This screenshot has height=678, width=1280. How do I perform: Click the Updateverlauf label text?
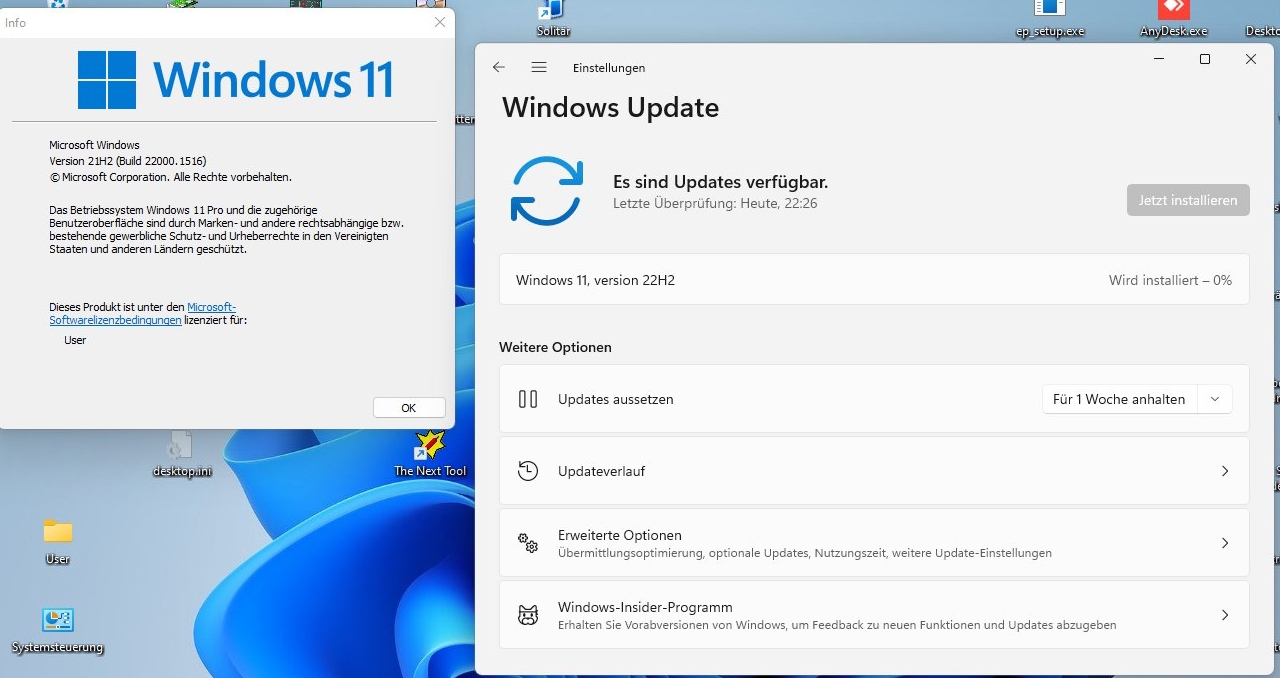(x=601, y=471)
